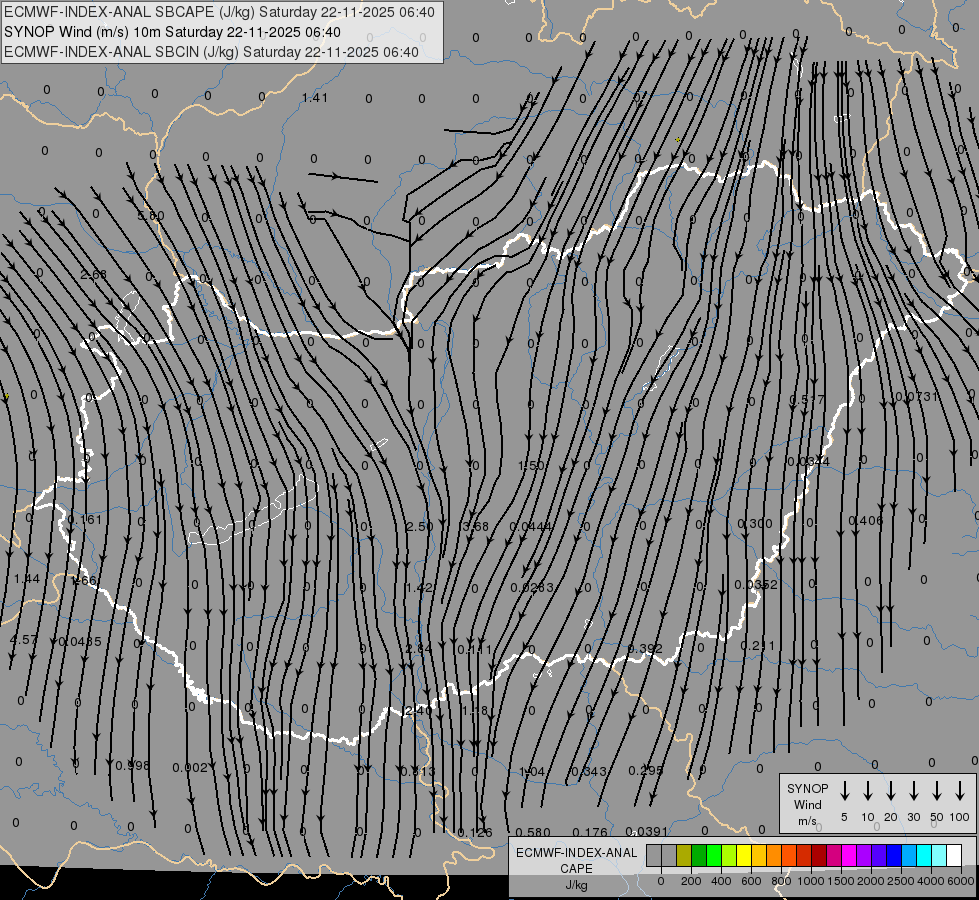Image resolution: width=979 pixels, height=900 pixels.
Task: Click the SYNOP Wind m/s legend label
Action: pos(807,804)
